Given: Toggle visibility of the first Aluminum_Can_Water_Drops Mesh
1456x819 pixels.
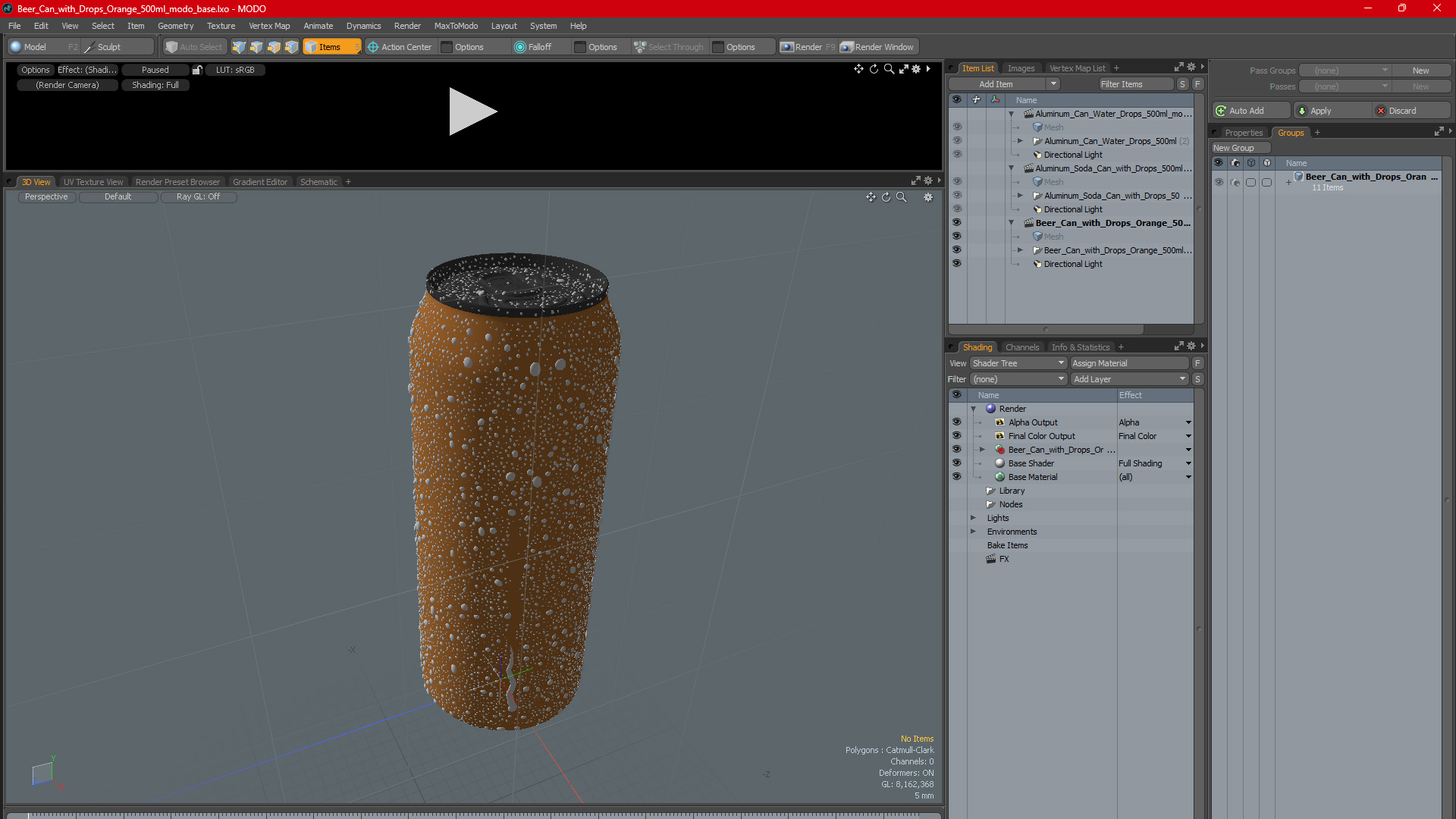Looking at the screenshot, I should coord(956,127).
